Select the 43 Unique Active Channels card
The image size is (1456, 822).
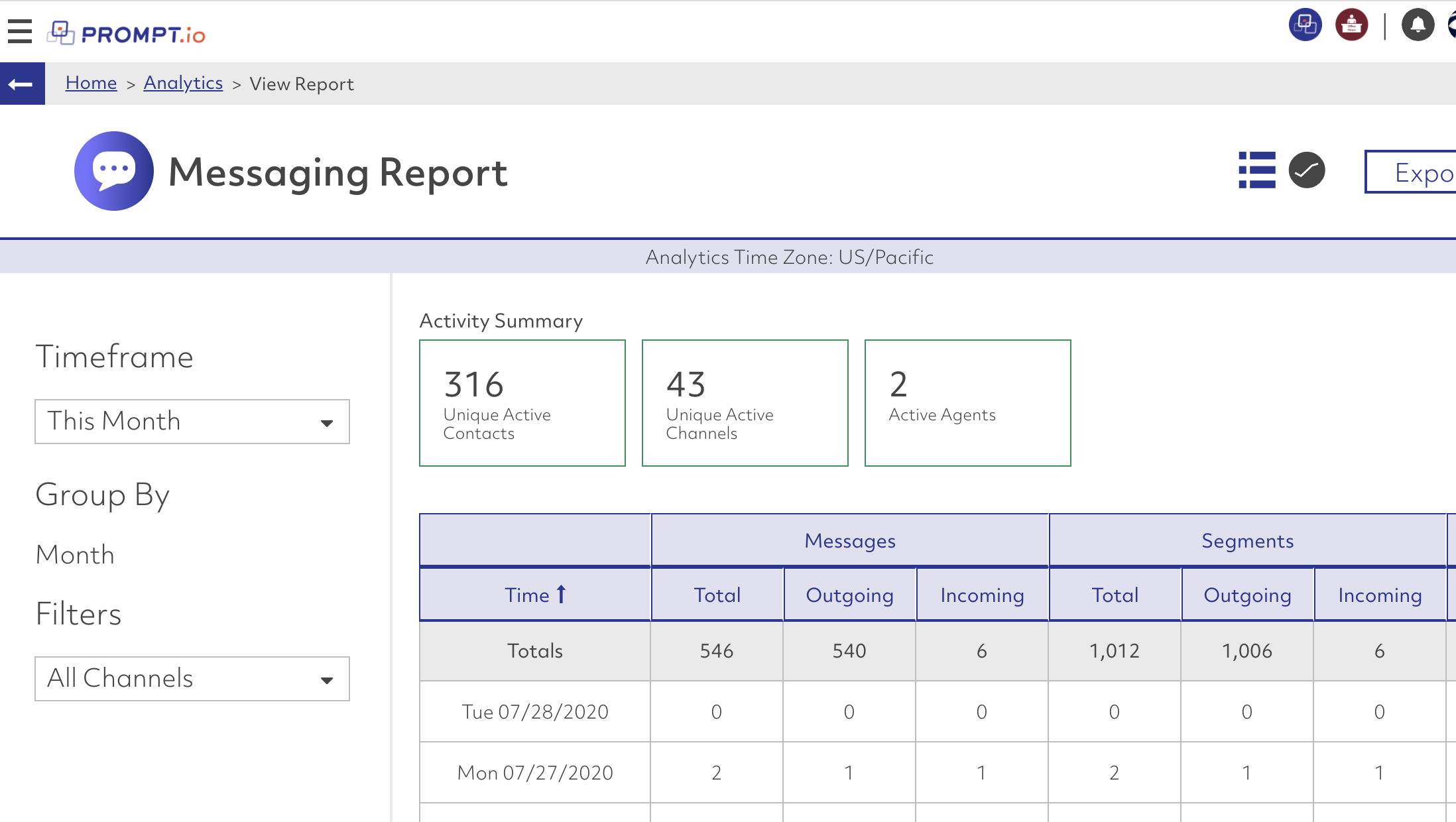[x=745, y=403]
